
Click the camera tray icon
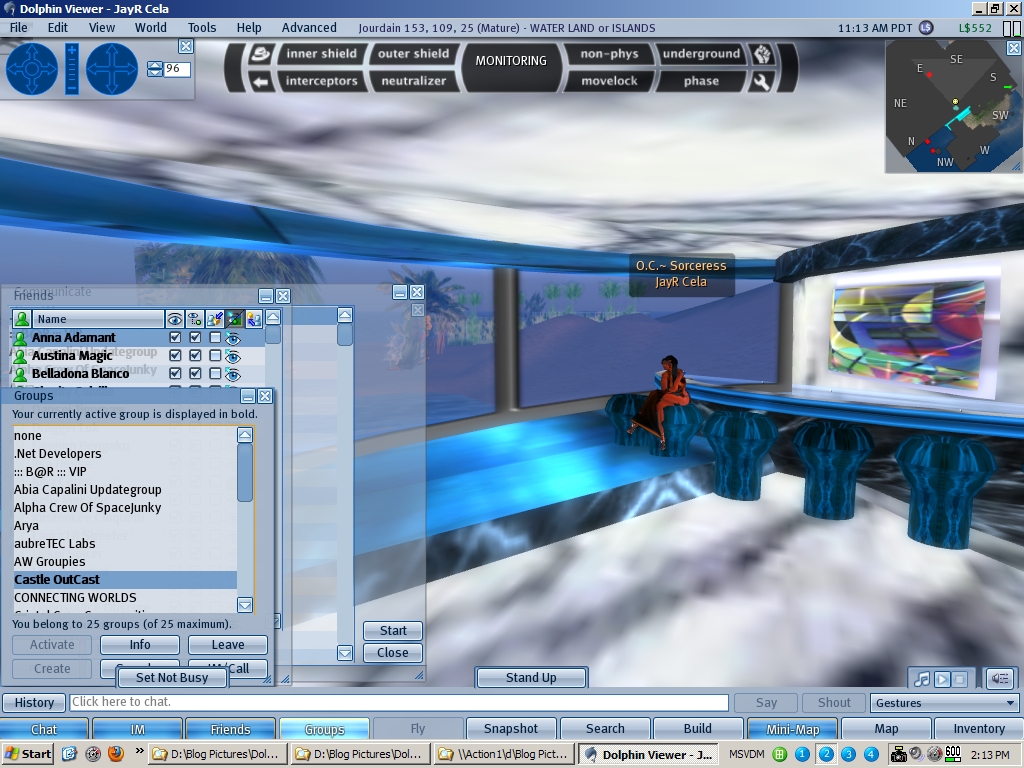coord(899,754)
